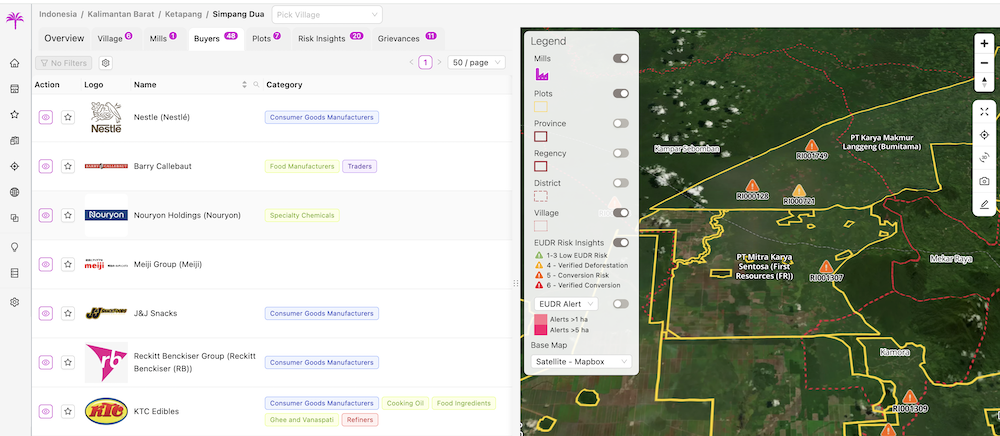This screenshot has height=436, width=1000.
Task: Open the EUDR Alert type dropdown
Action: 565,304
